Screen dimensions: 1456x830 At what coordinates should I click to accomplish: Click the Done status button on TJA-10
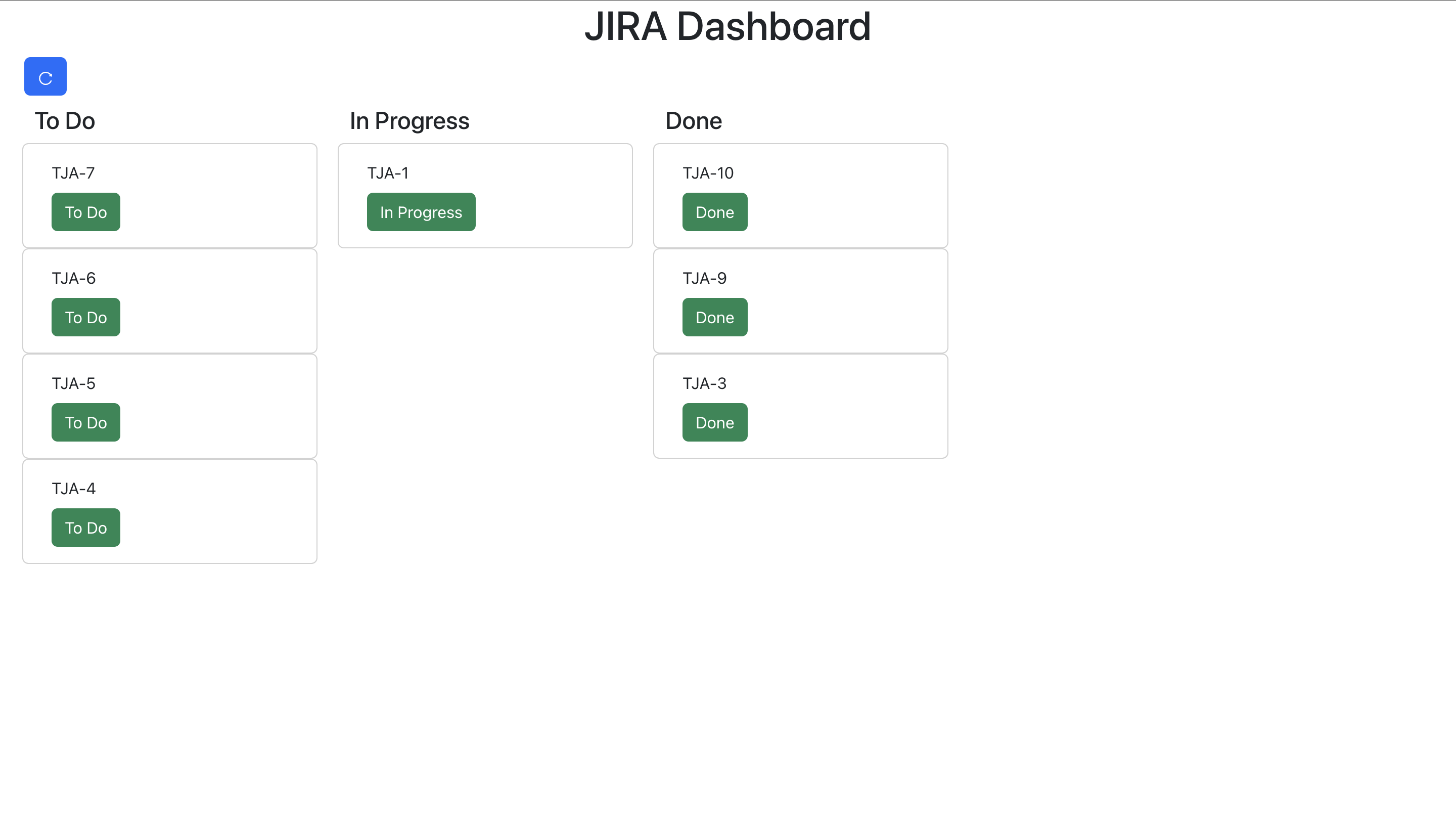coord(714,211)
